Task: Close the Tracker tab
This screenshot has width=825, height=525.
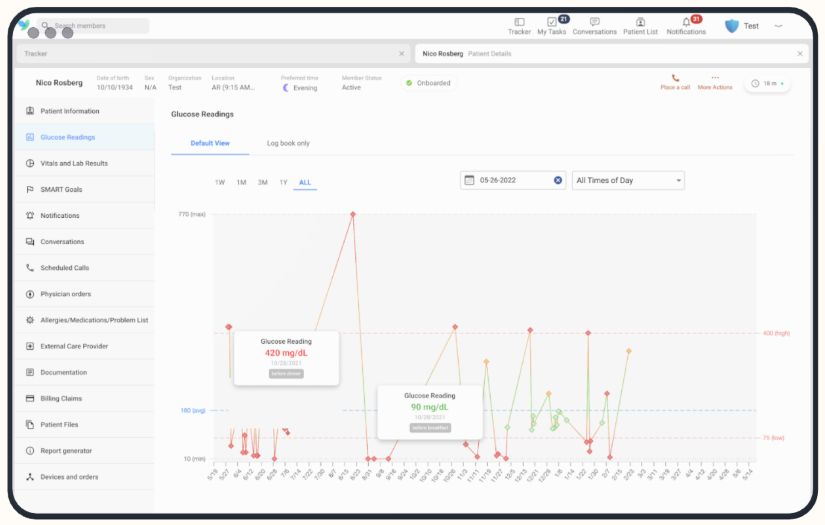Action: coord(401,54)
